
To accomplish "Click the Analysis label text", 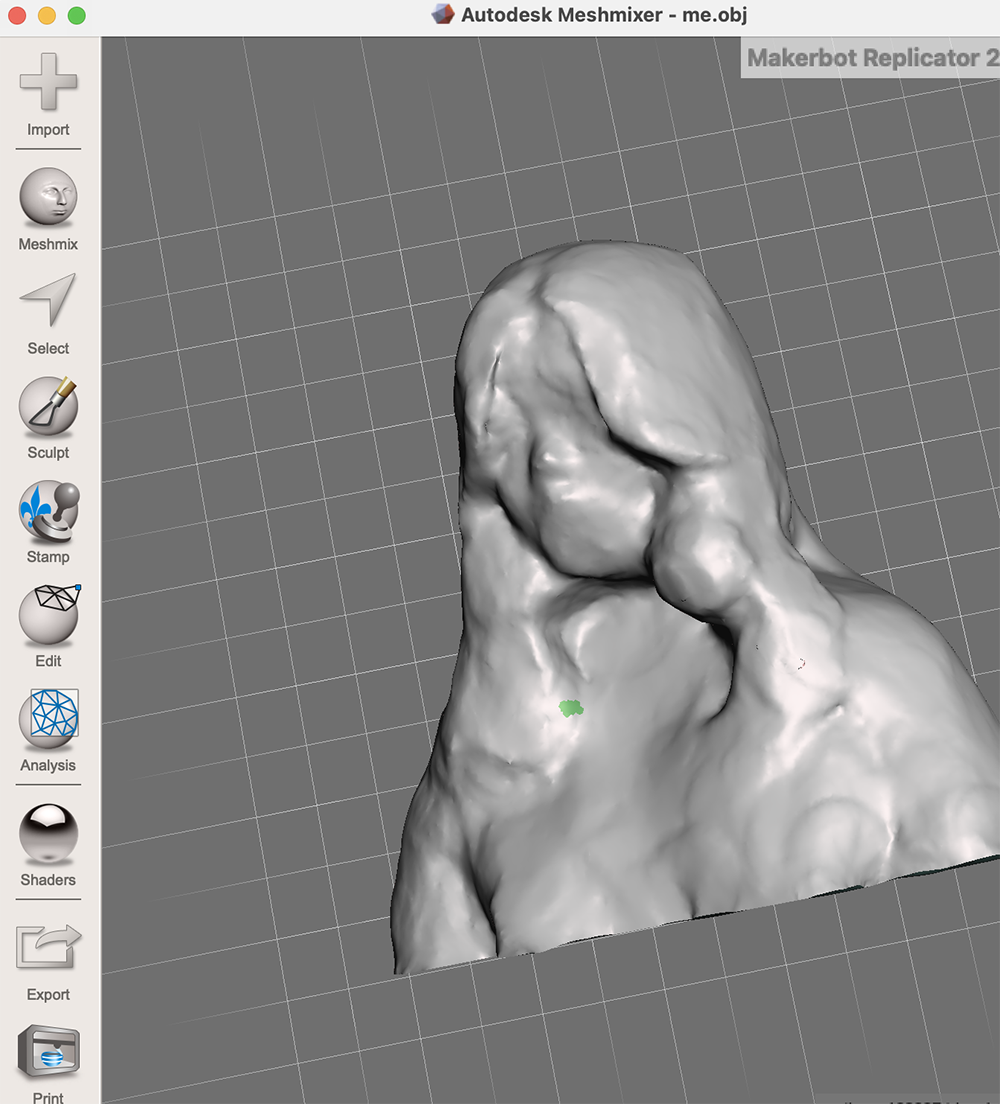I will pos(47,765).
